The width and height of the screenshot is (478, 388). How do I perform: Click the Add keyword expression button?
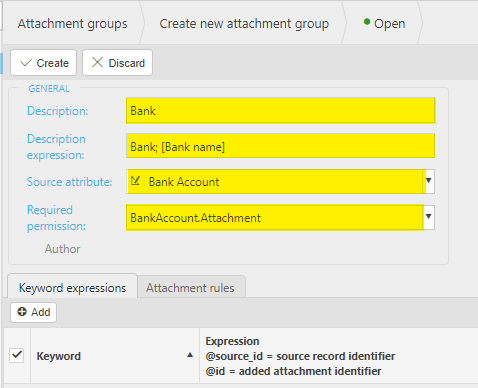[x=34, y=312]
